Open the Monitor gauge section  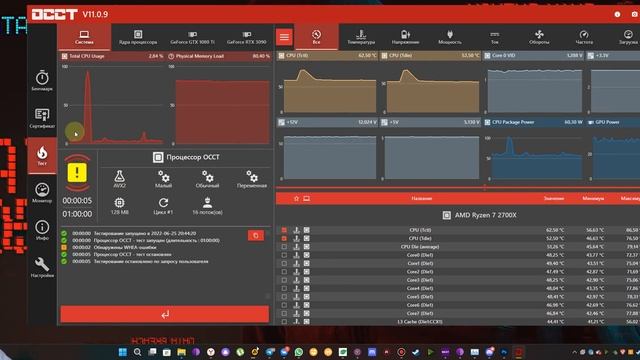pos(42,193)
